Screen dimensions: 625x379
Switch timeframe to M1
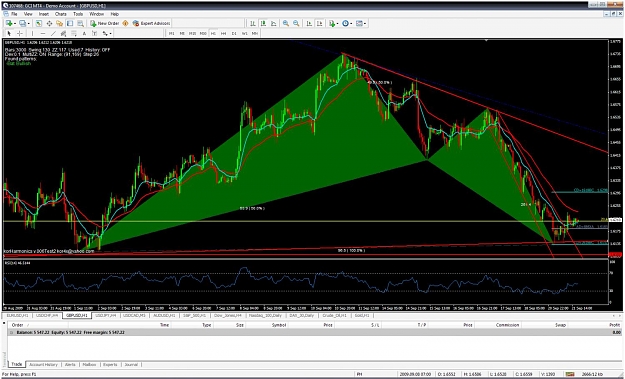[x=171, y=33]
